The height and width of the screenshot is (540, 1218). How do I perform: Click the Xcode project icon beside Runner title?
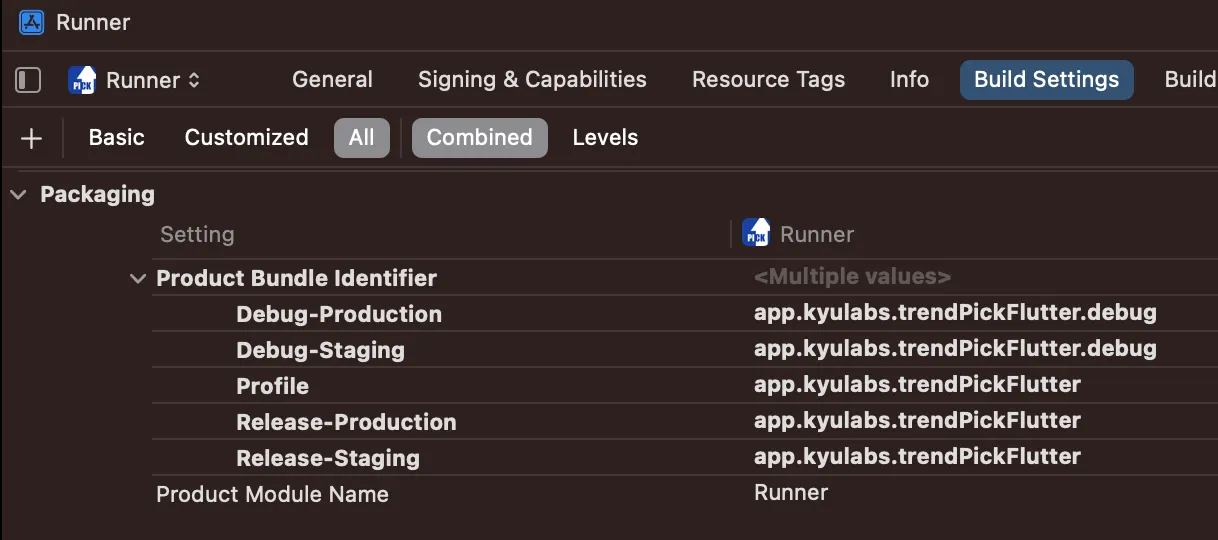point(32,22)
